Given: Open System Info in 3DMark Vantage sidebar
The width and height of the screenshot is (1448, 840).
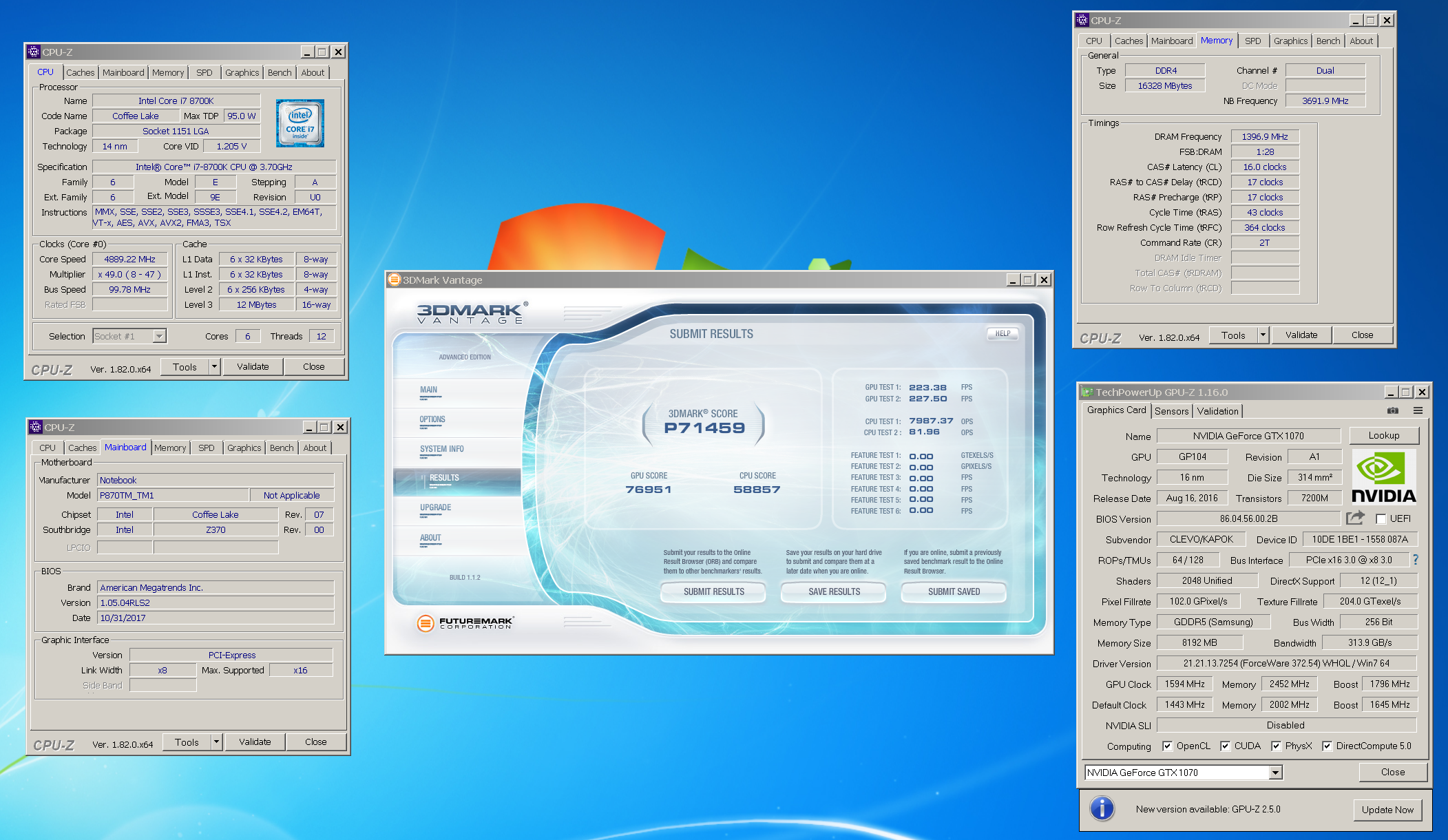Looking at the screenshot, I should pos(442,449).
